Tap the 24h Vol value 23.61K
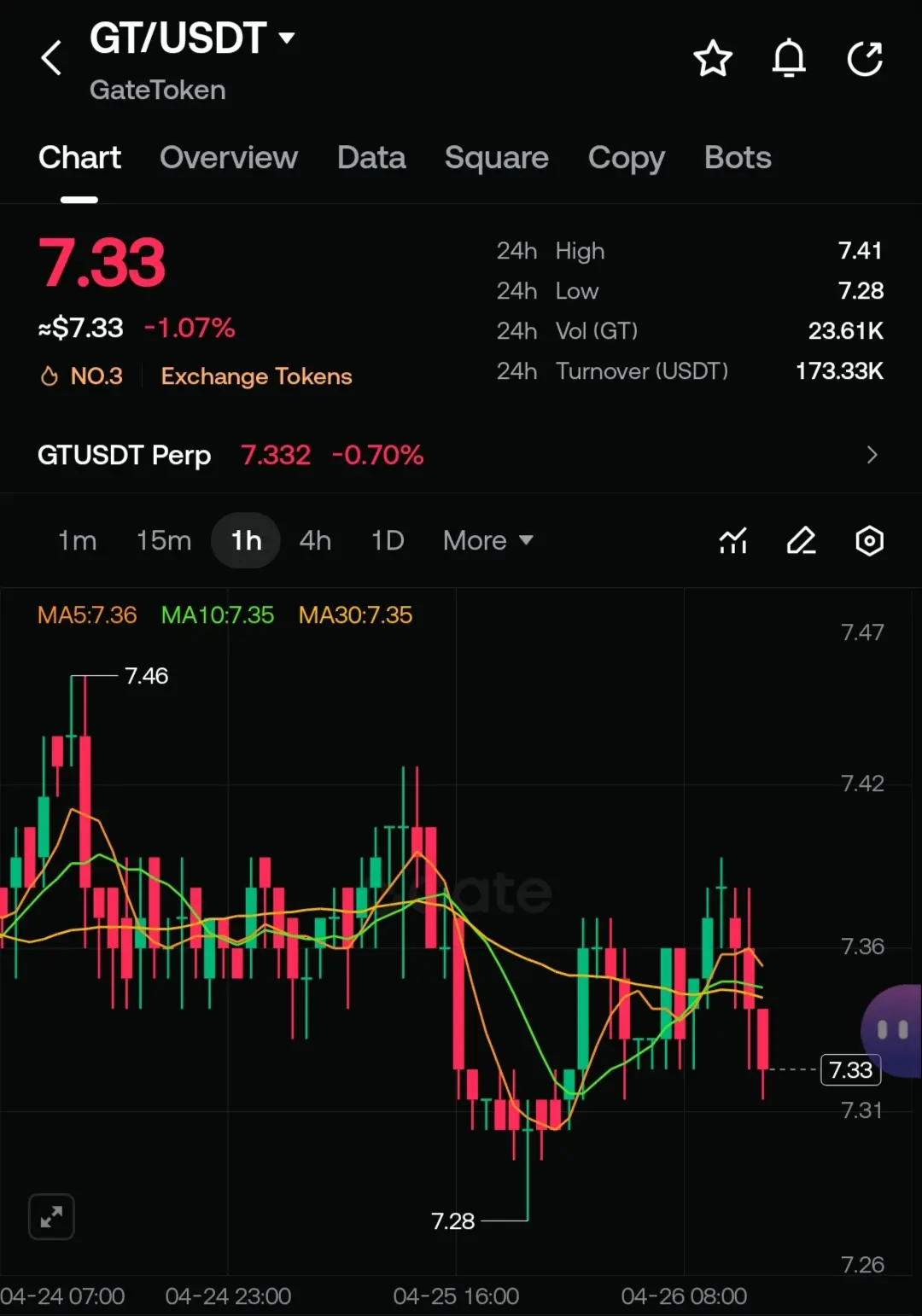Screen dimensions: 922x1316 846,331
